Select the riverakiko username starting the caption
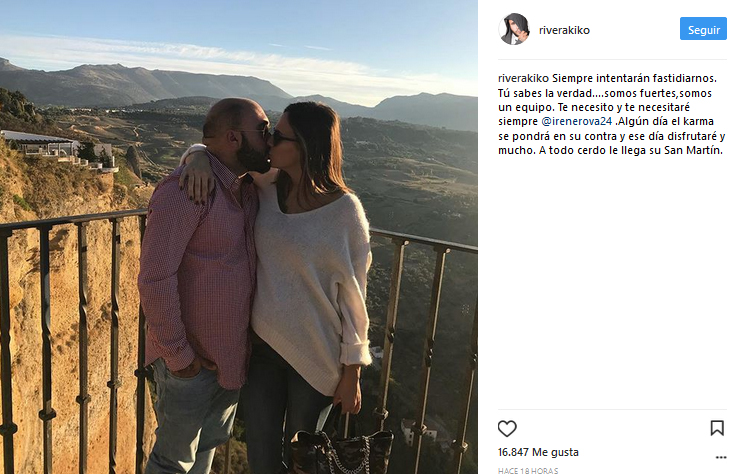This screenshot has width=740, height=474. click(x=523, y=78)
